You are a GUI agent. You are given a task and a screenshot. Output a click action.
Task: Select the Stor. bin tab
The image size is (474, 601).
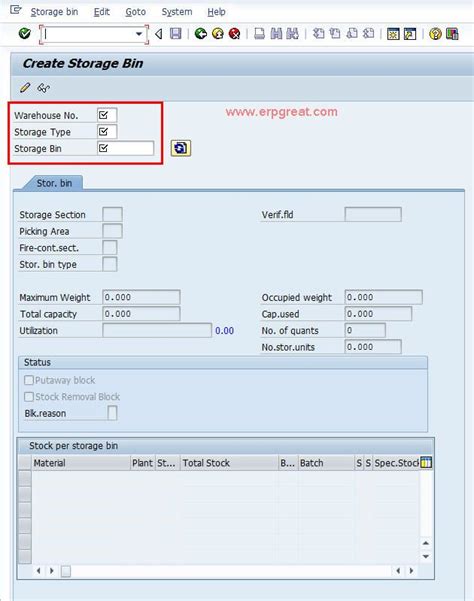(x=54, y=183)
